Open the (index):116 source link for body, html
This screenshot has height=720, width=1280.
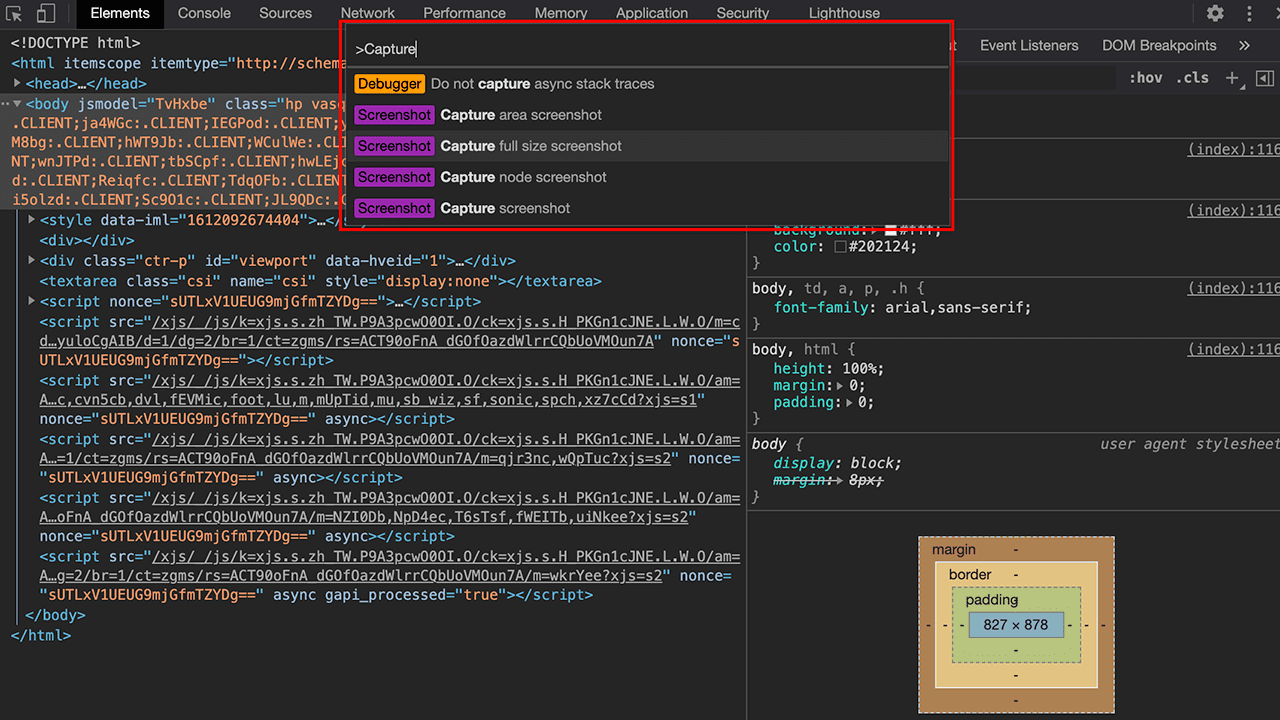click(1233, 350)
